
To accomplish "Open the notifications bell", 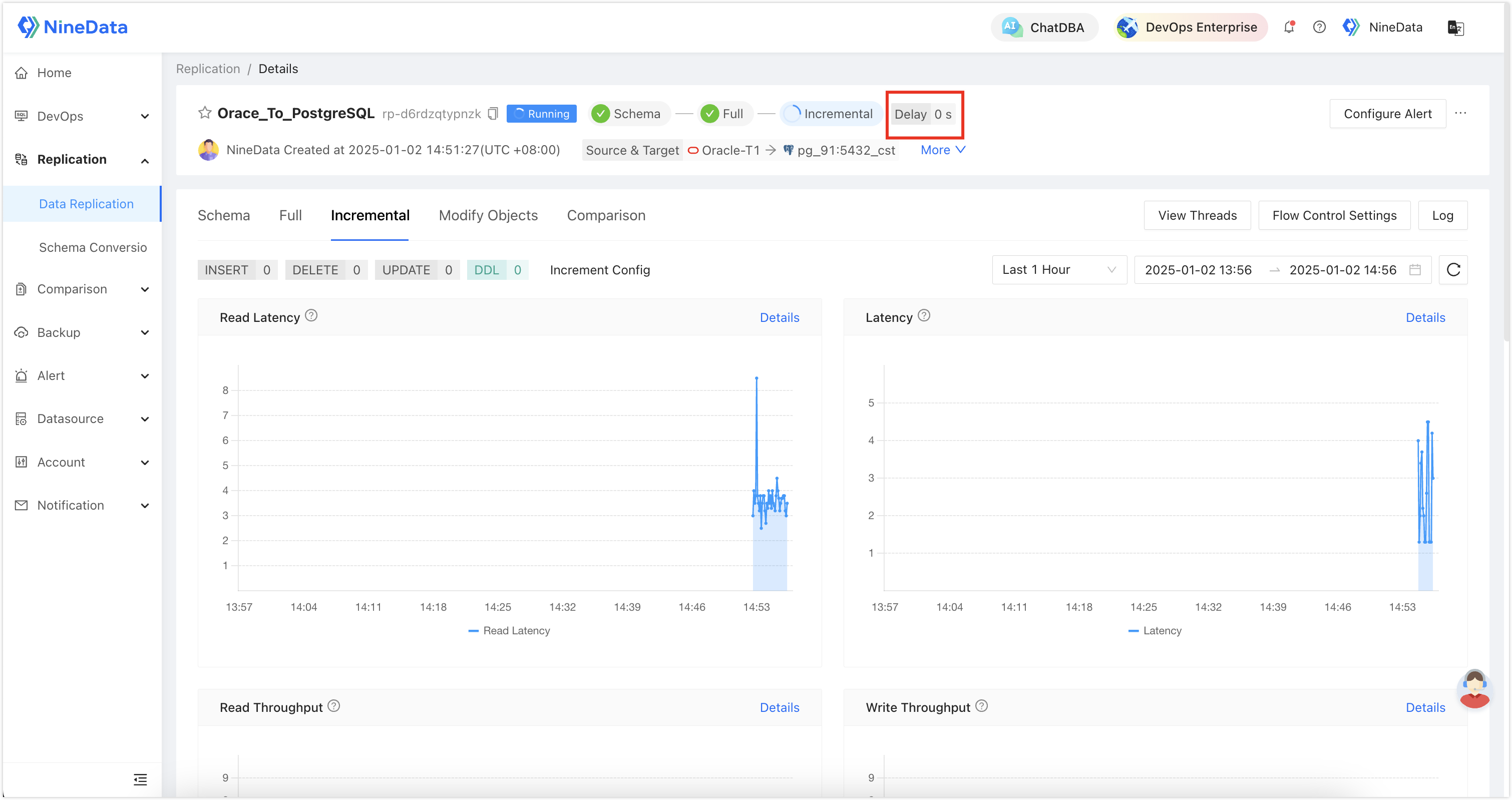I will 1289,27.
